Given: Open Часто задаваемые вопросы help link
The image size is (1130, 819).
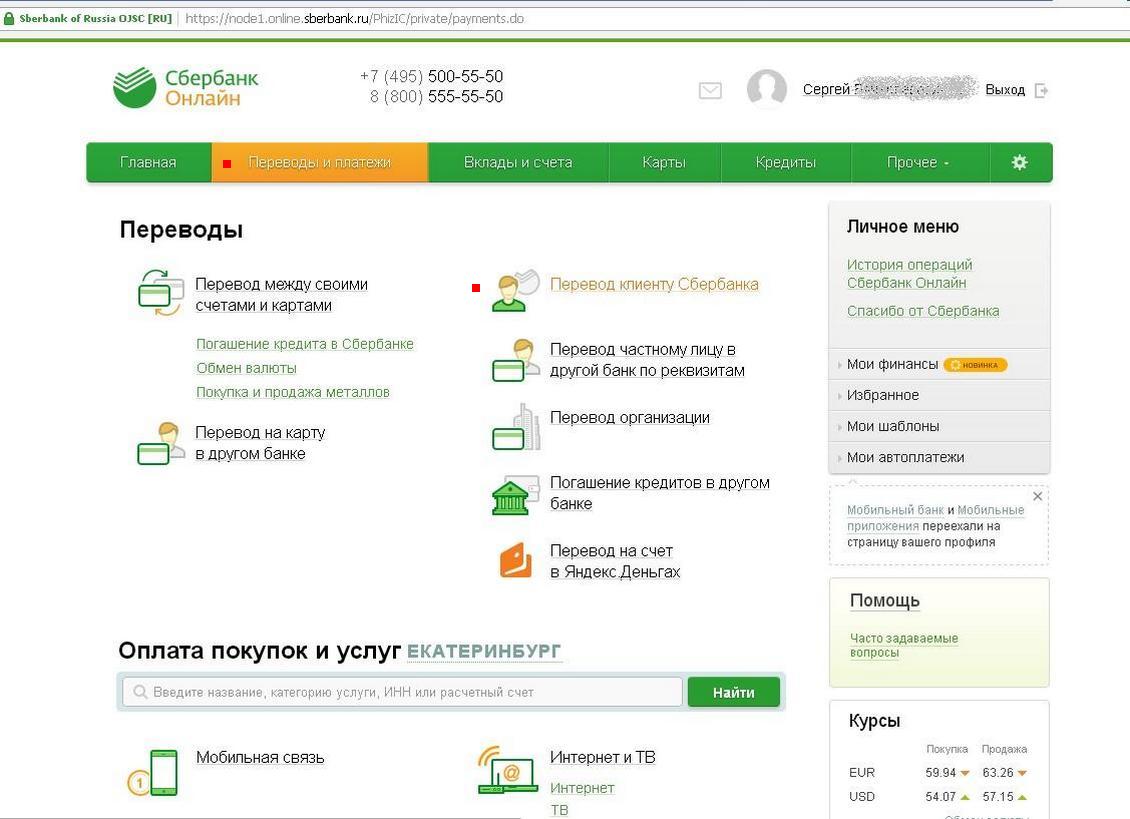Looking at the screenshot, I should pos(904,645).
